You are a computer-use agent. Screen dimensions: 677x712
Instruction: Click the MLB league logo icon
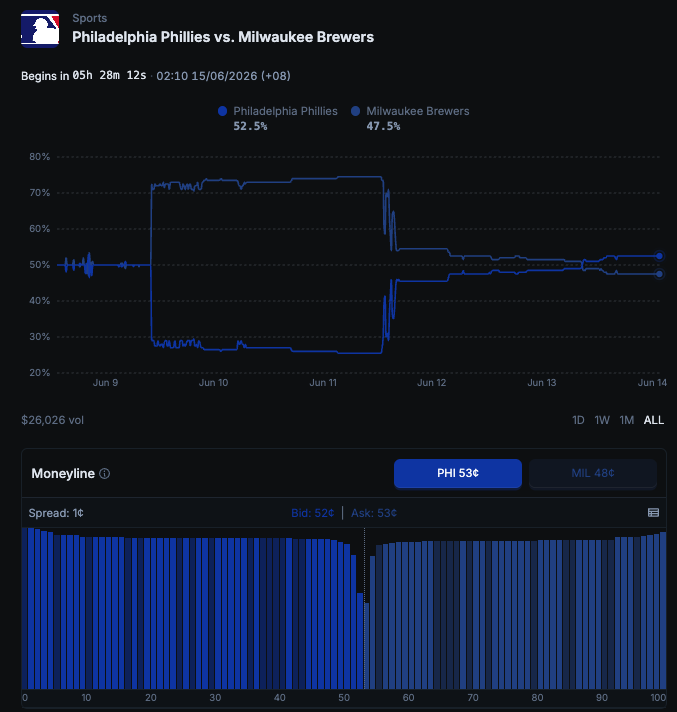click(x=40, y=29)
